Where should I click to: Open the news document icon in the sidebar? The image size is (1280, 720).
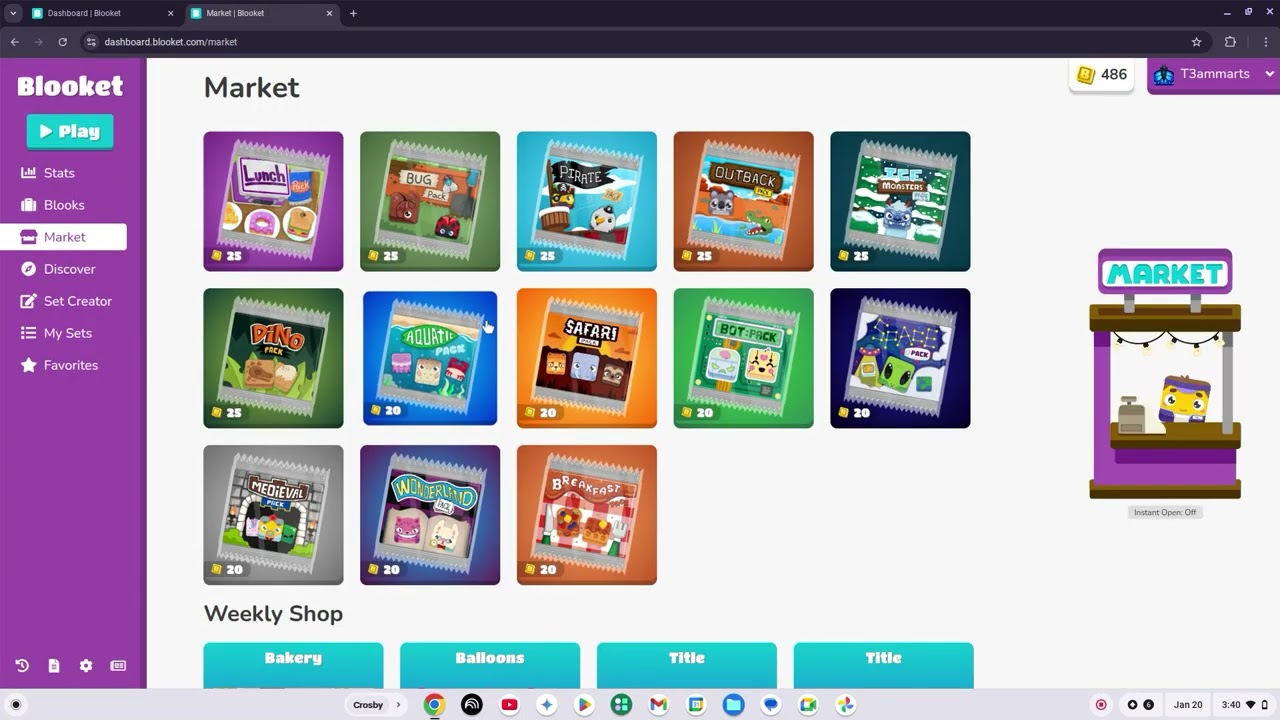(54, 666)
